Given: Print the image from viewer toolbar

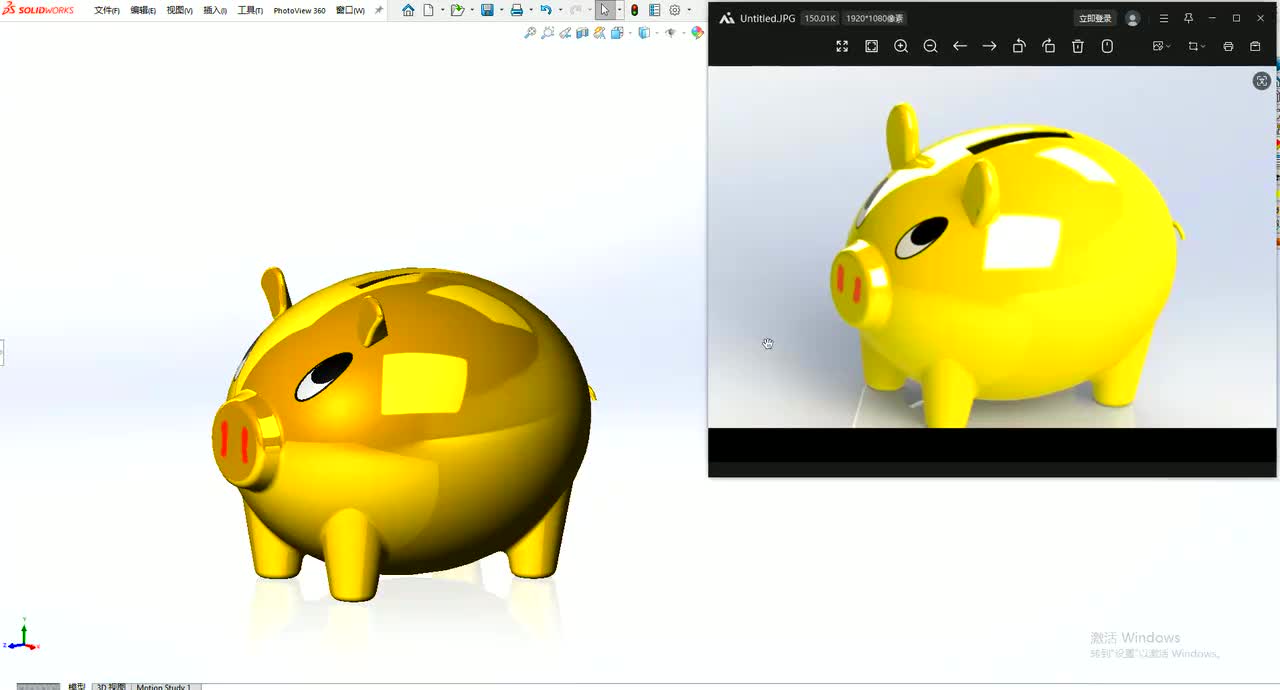Looking at the screenshot, I should click(x=1228, y=46).
